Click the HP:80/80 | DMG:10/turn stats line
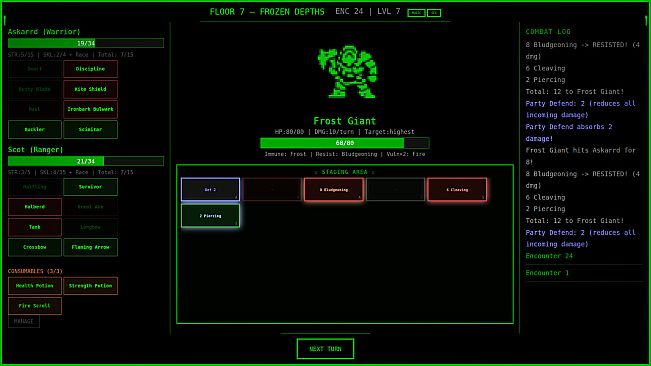 coord(345,132)
